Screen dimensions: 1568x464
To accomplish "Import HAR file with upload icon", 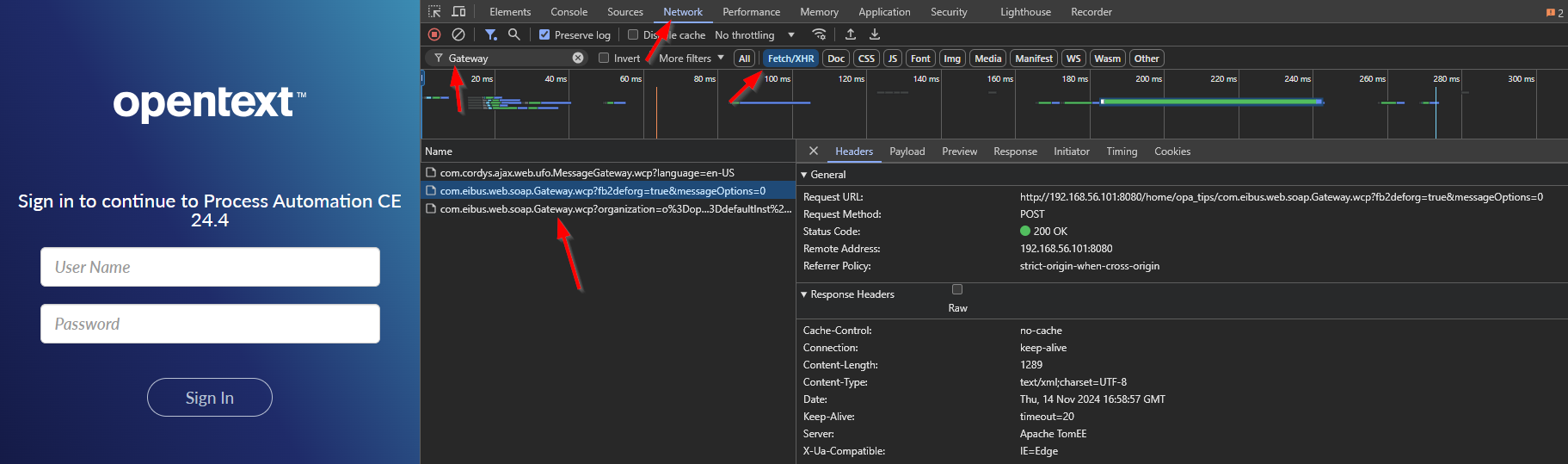I will (x=851, y=34).
